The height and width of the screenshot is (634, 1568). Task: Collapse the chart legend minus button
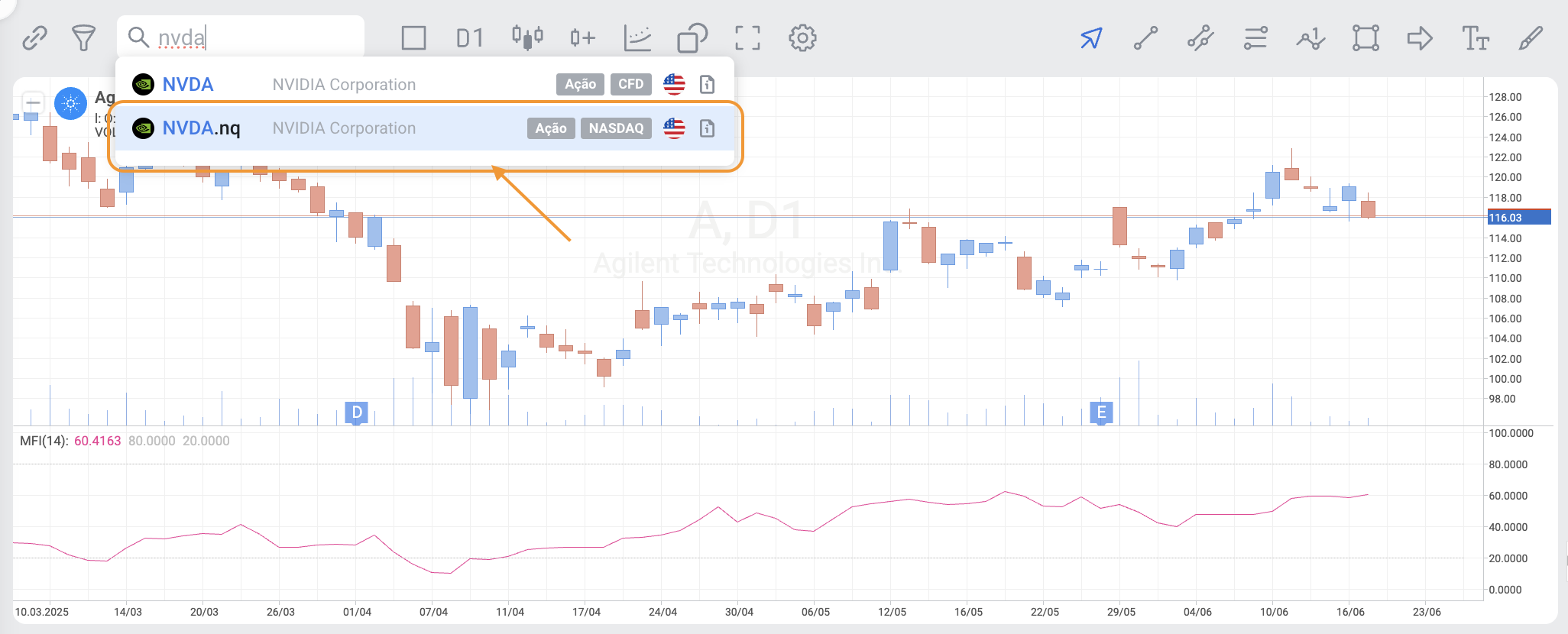coord(33,102)
